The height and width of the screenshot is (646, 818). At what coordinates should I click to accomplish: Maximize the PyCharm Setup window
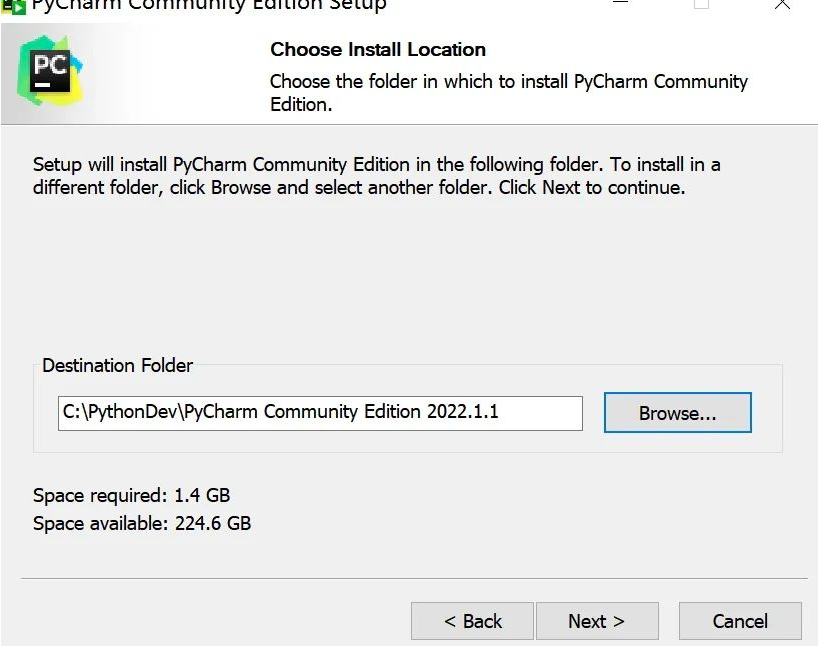coord(701,4)
